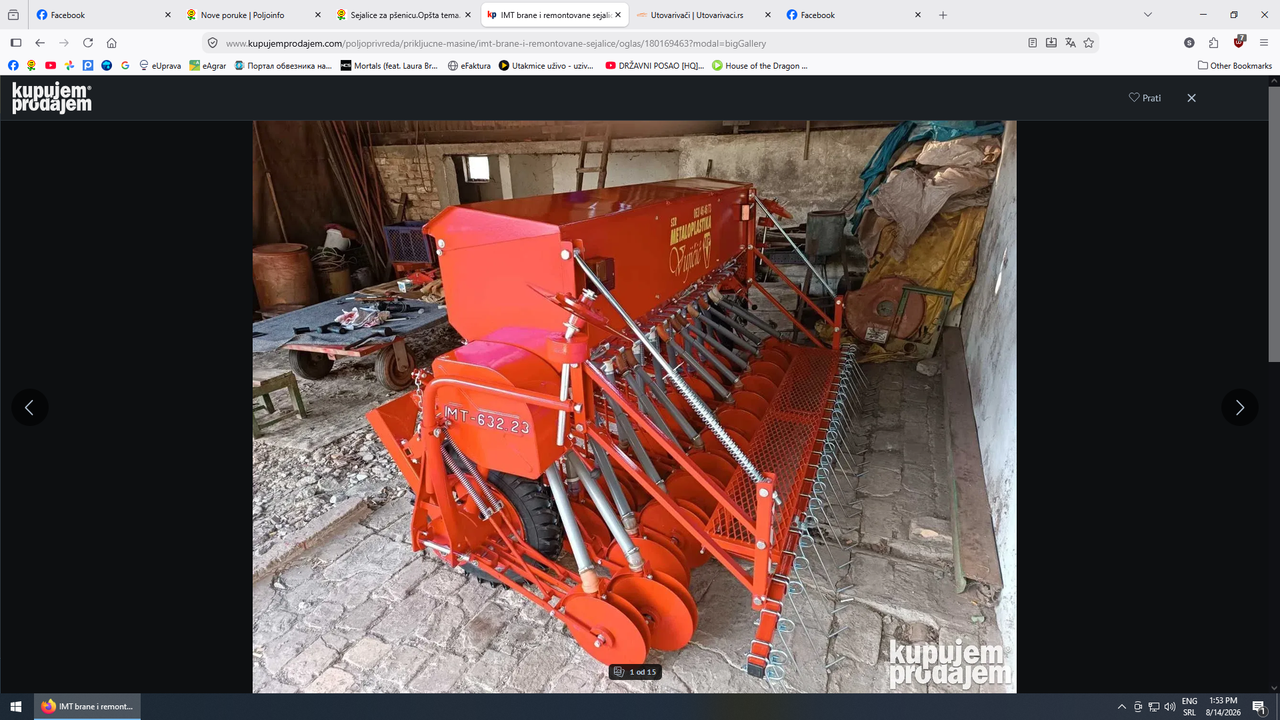Open the volume control tray icon
Image resolution: width=1280 pixels, height=720 pixels.
pyautogui.click(x=1169, y=707)
